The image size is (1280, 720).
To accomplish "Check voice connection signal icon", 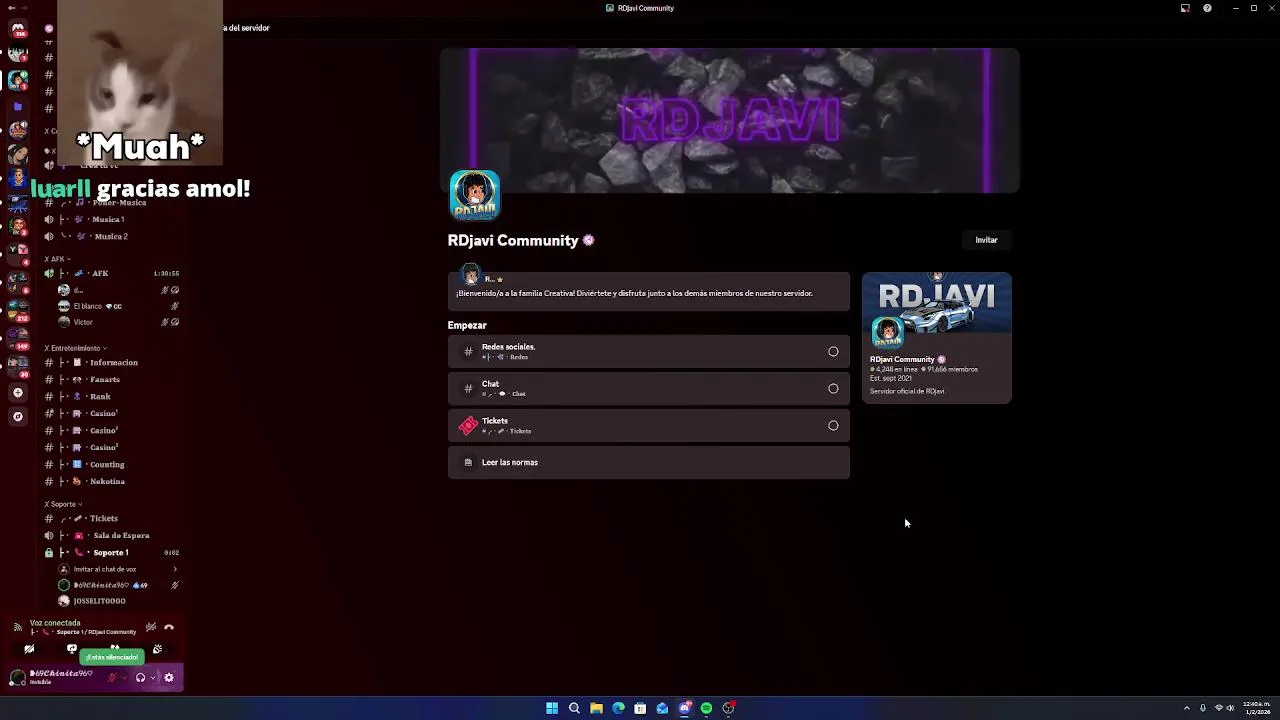I will click(17, 627).
